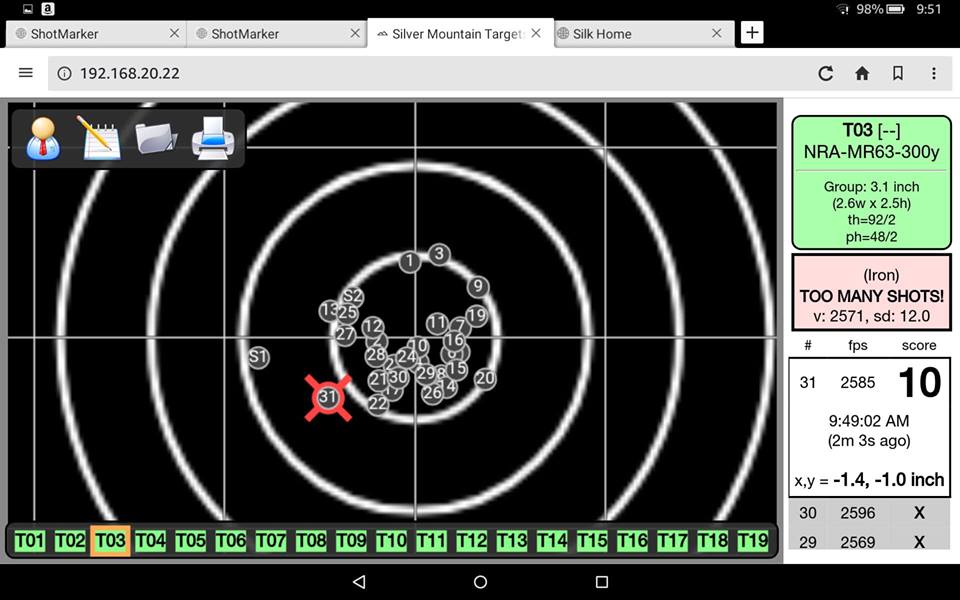Click shot marker 9 on target

(478, 286)
